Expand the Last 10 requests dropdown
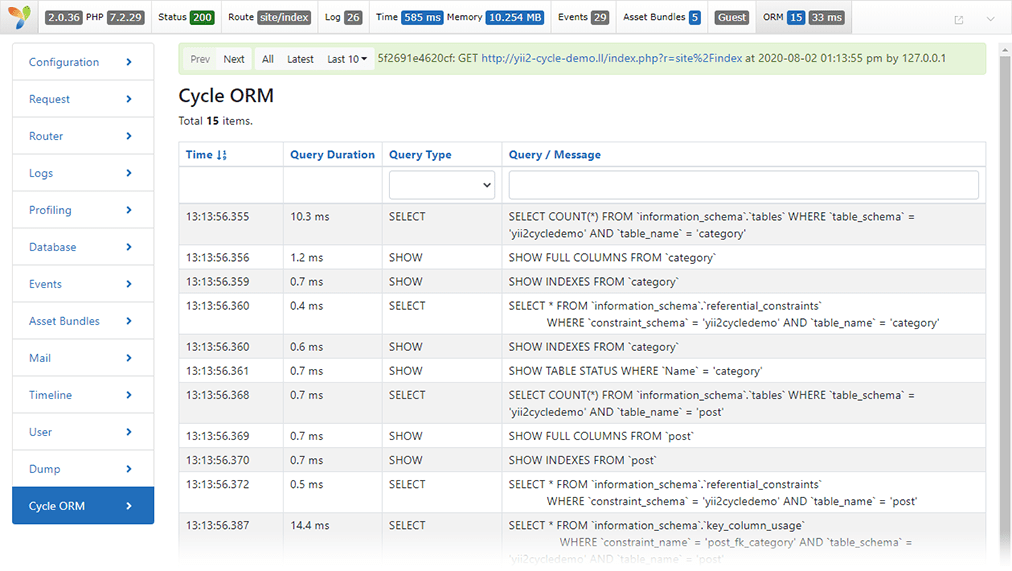The width and height of the screenshot is (1012, 571). coord(347,59)
